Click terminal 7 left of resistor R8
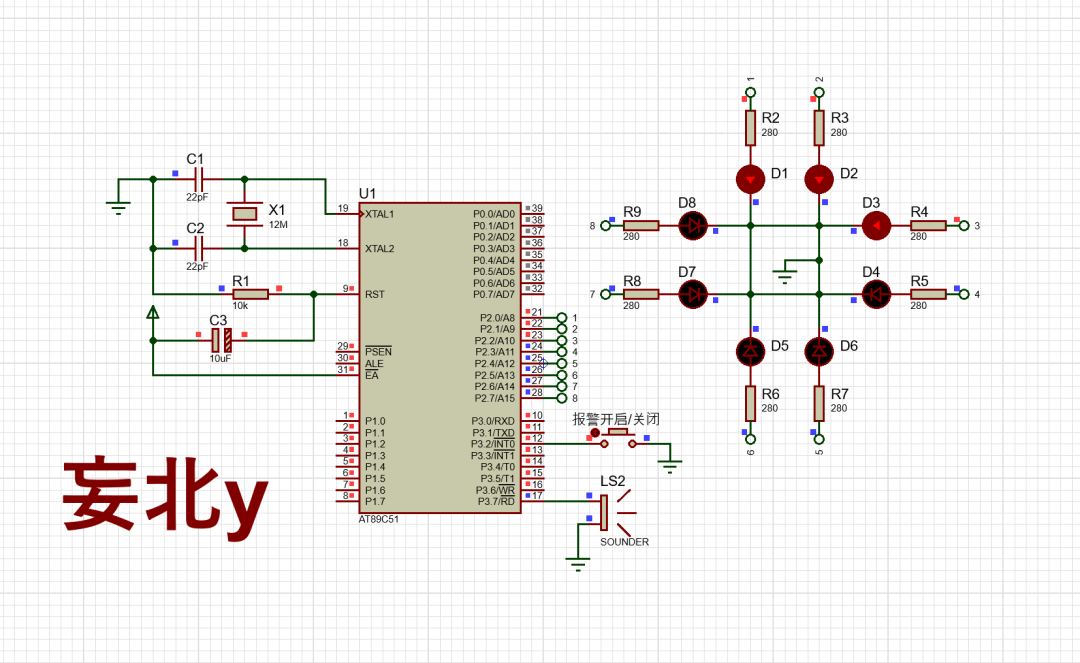Image resolution: width=1080 pixels, height=663 pixels. tap(605, 294)
